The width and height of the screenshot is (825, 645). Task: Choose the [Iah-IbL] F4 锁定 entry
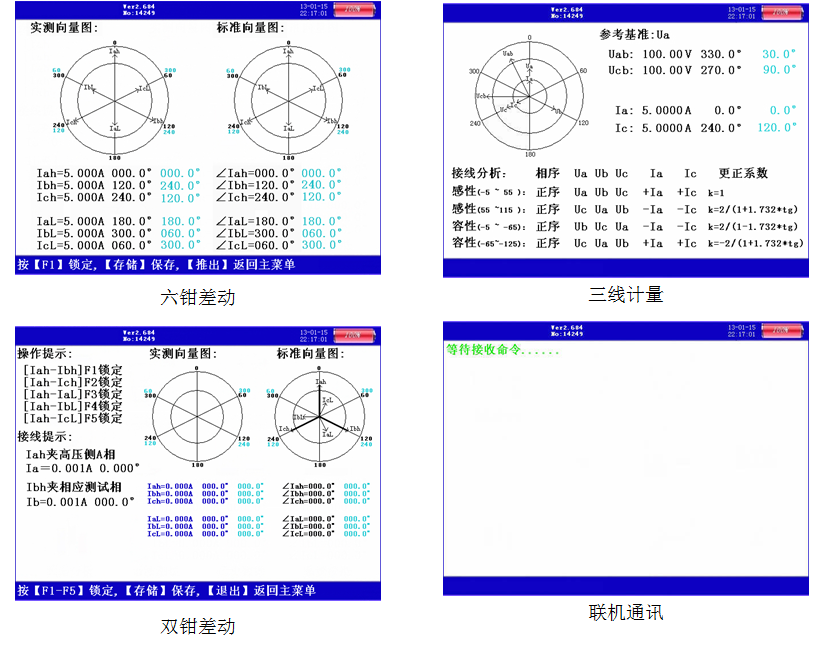72,406
